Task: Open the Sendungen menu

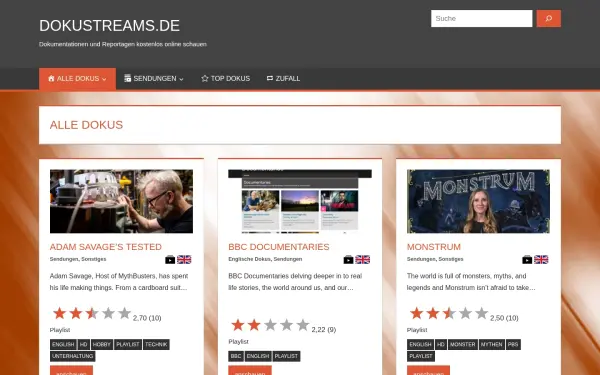Action: coord(154,78)
